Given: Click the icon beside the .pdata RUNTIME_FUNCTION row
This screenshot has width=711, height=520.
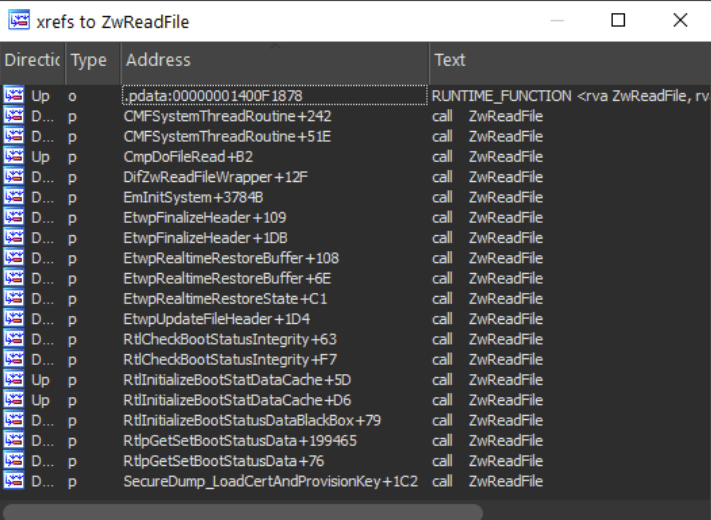Looking at the screenshot, I should pos(14,96).
